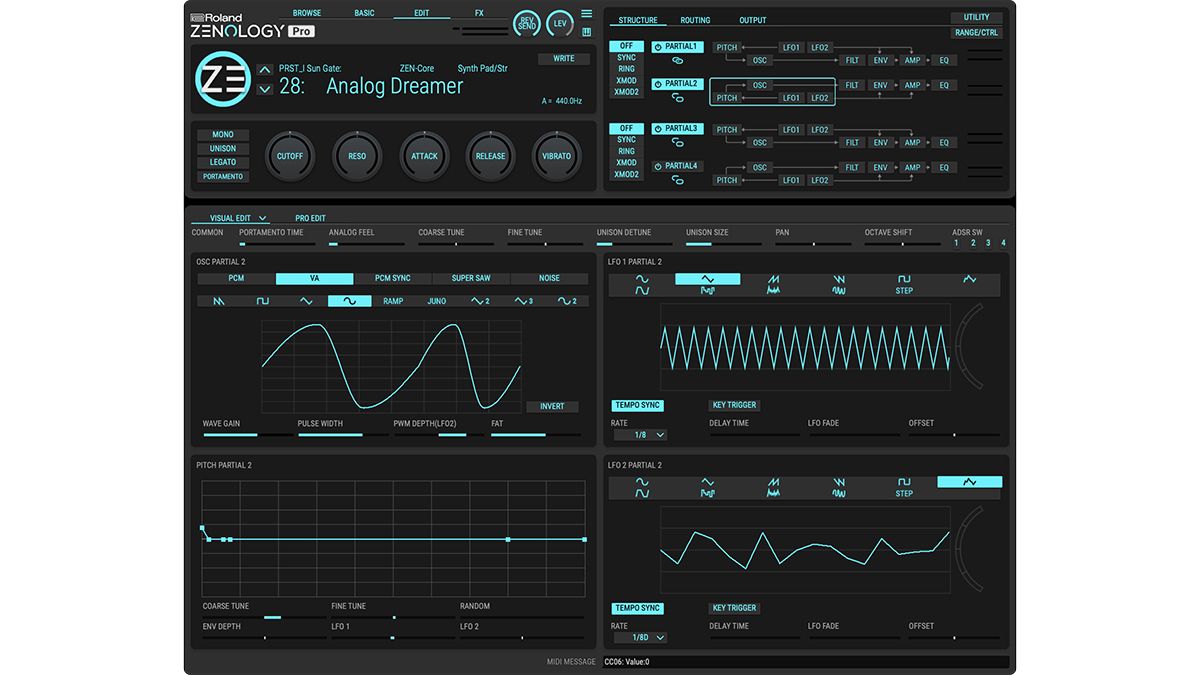
Task: Click the CUTOFF knob
Action: pos(290,156)
